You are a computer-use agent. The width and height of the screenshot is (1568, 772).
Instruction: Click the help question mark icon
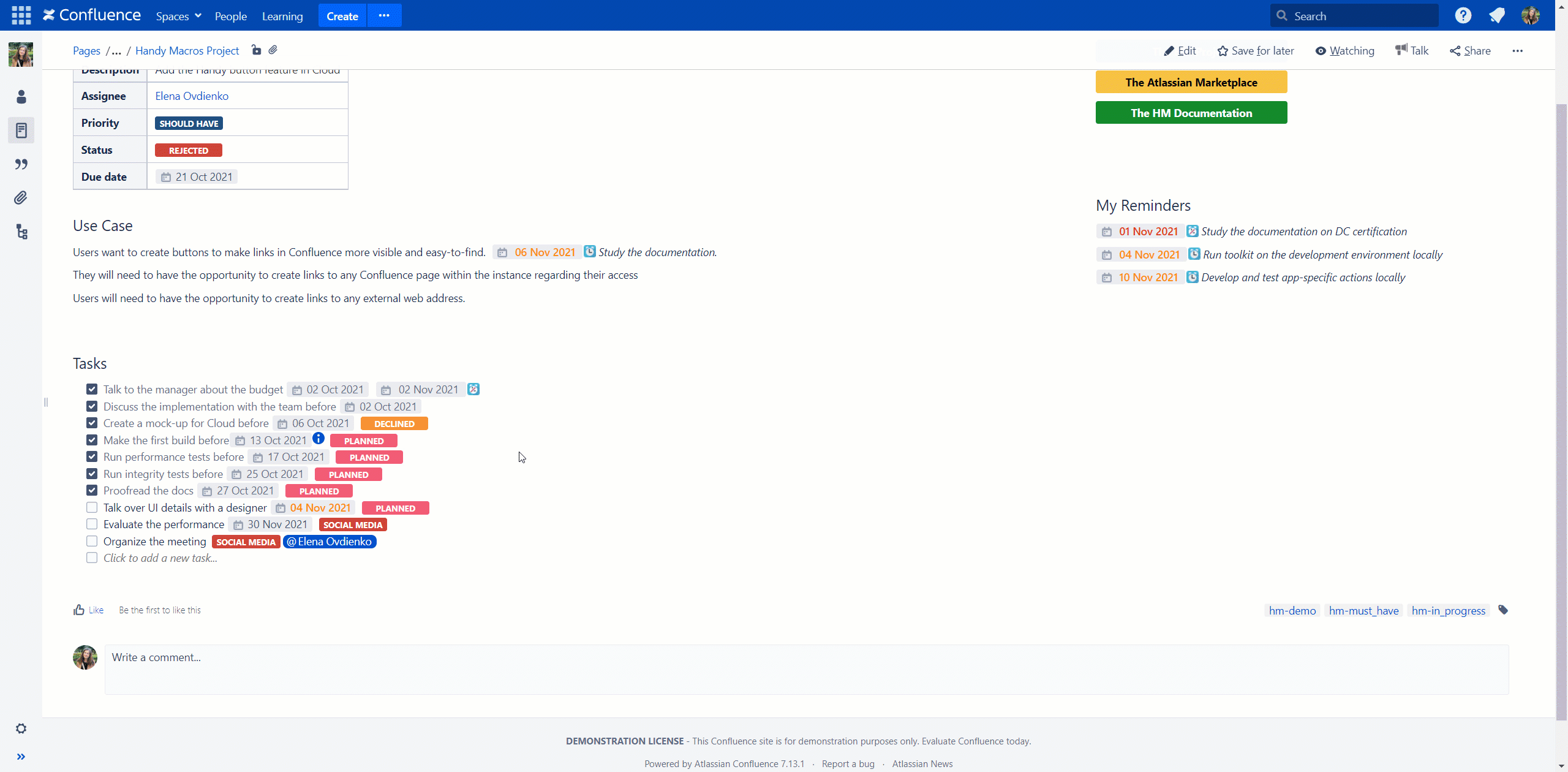coord(1463,16)
